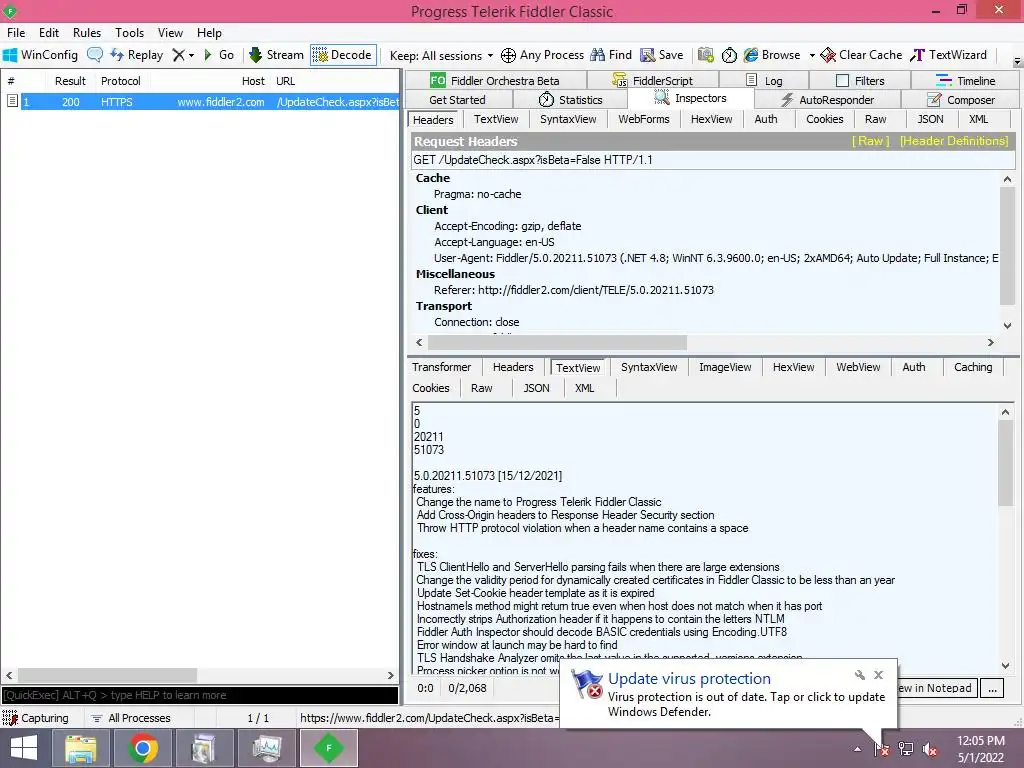Switch to the FiddlerScript tab
Image resolution: width=1024 pixels, height=768 pixels.
pyautogui.click(x=652, y=80)
